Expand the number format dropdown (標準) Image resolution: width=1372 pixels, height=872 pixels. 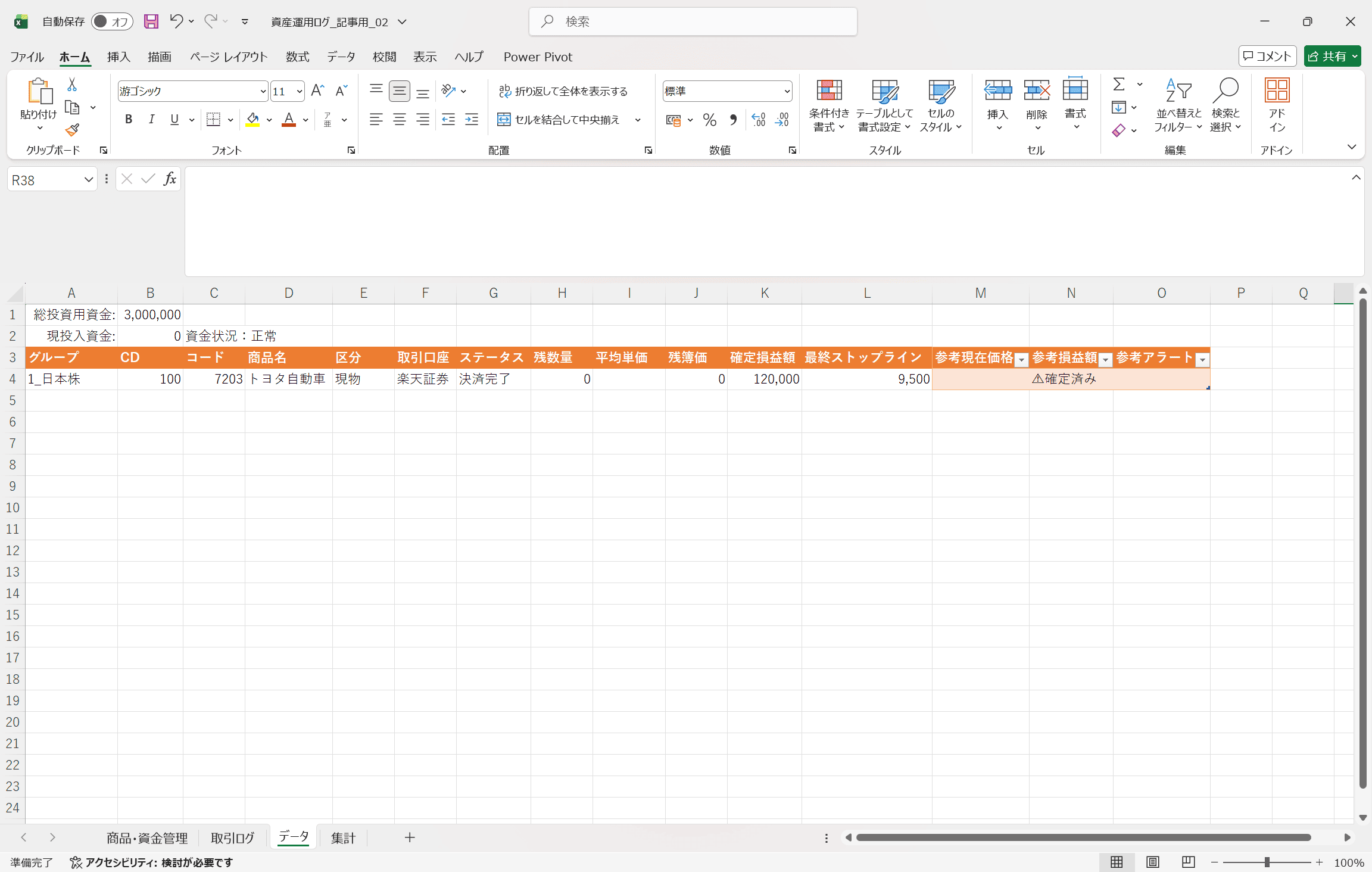pyautogui.click(x=787, y=91)
